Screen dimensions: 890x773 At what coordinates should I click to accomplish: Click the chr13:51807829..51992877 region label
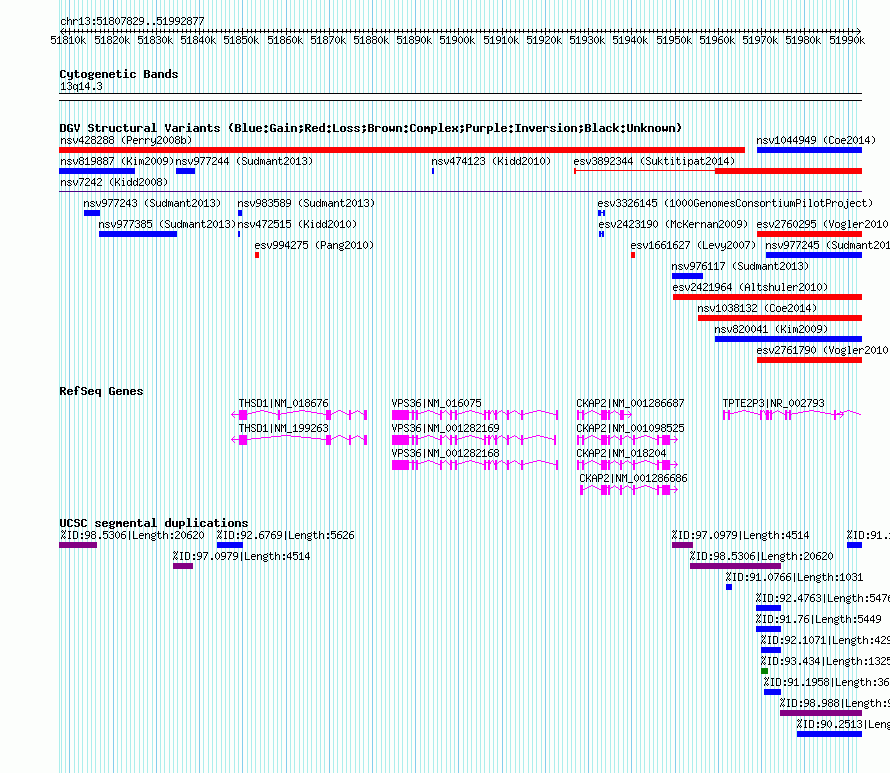[132, 21]
